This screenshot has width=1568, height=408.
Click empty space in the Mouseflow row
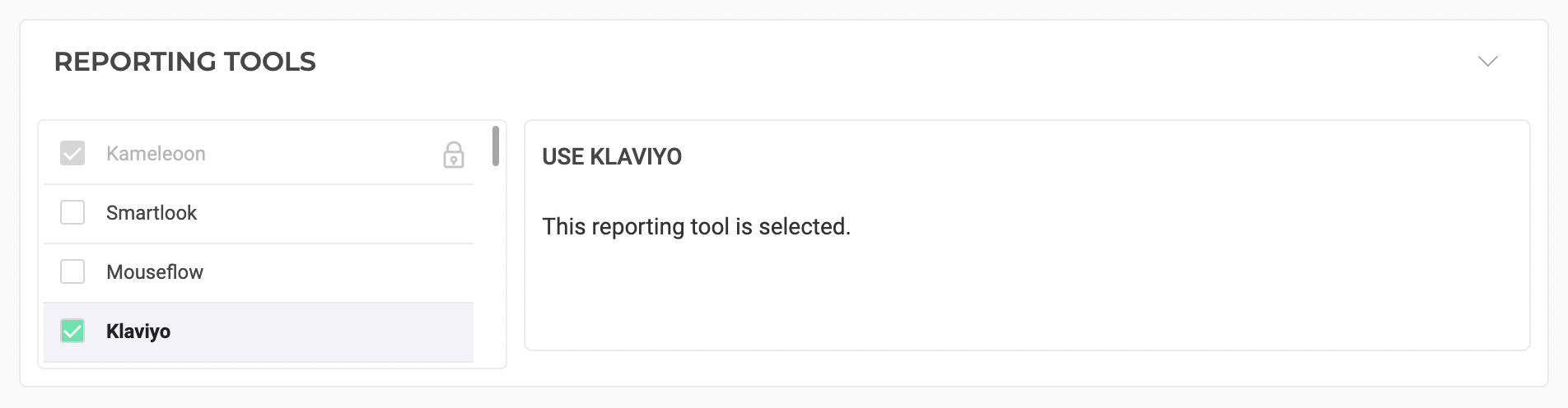point(329,272)
